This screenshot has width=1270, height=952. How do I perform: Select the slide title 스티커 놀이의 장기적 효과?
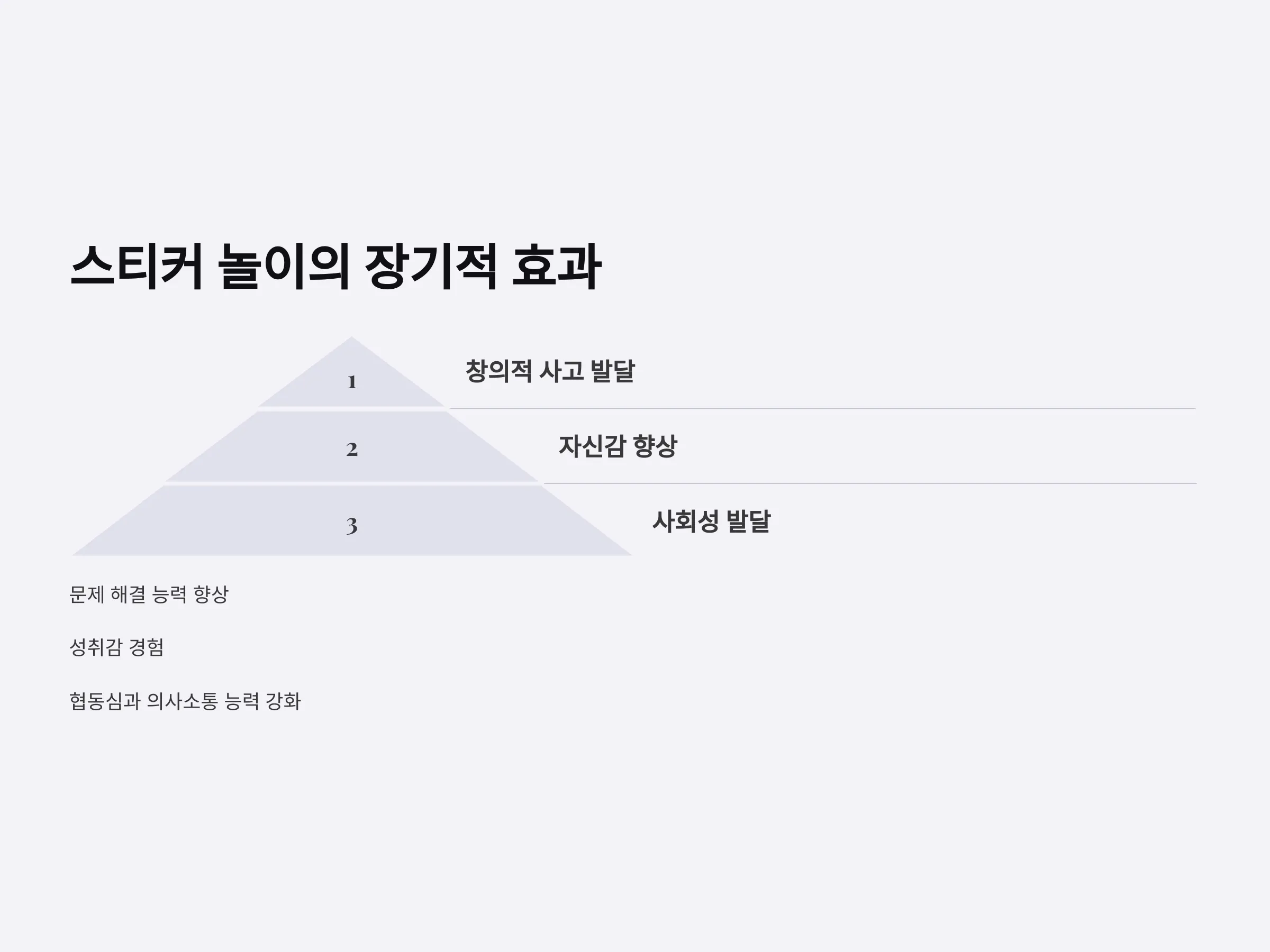(335, 267)
